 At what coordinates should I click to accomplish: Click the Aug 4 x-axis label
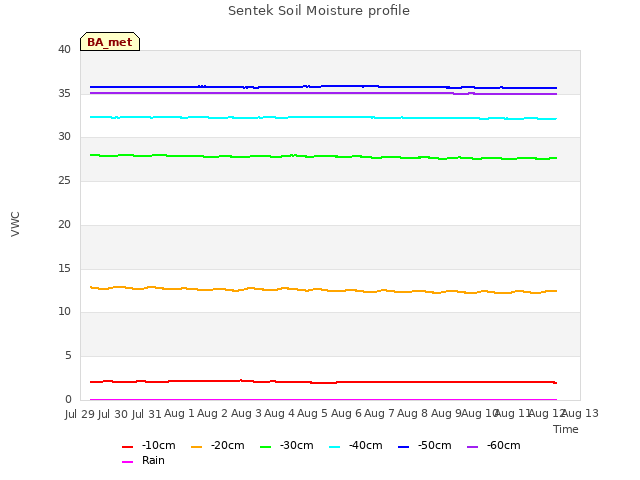279,413
